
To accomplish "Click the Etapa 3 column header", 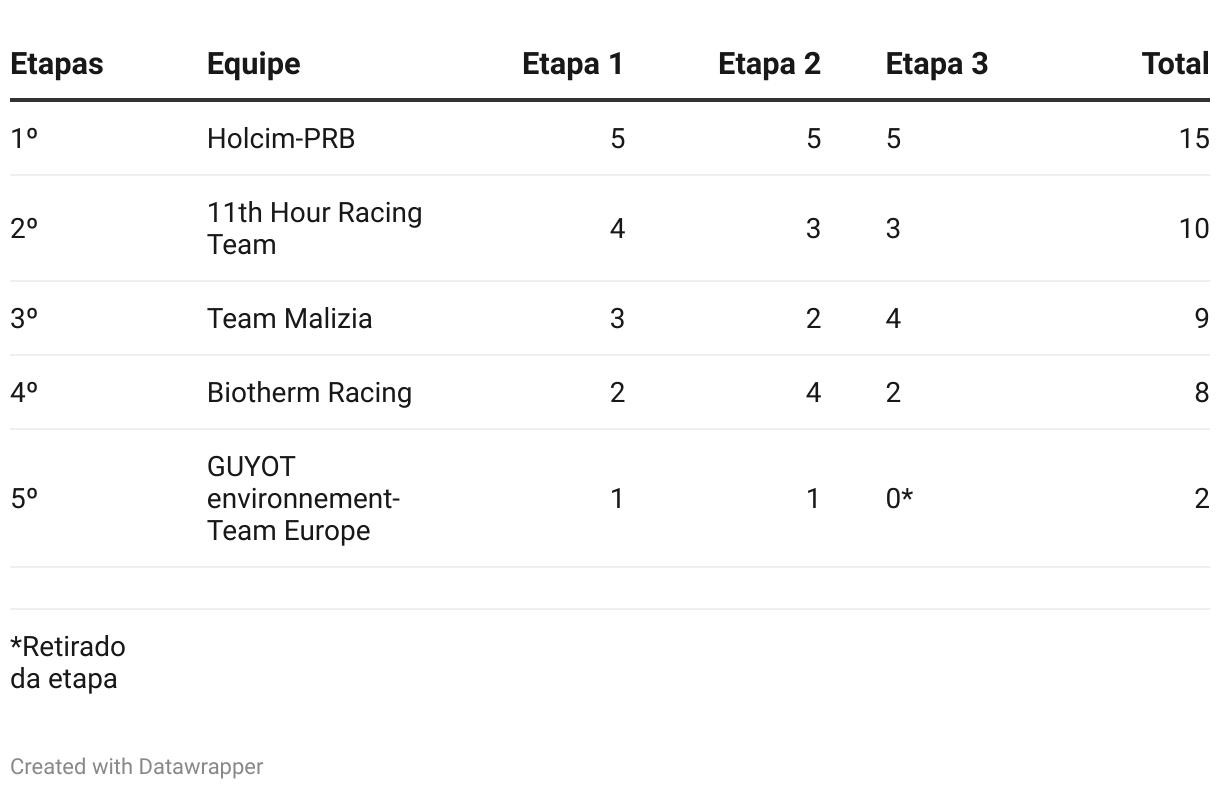I will click(x=936, y=64).
